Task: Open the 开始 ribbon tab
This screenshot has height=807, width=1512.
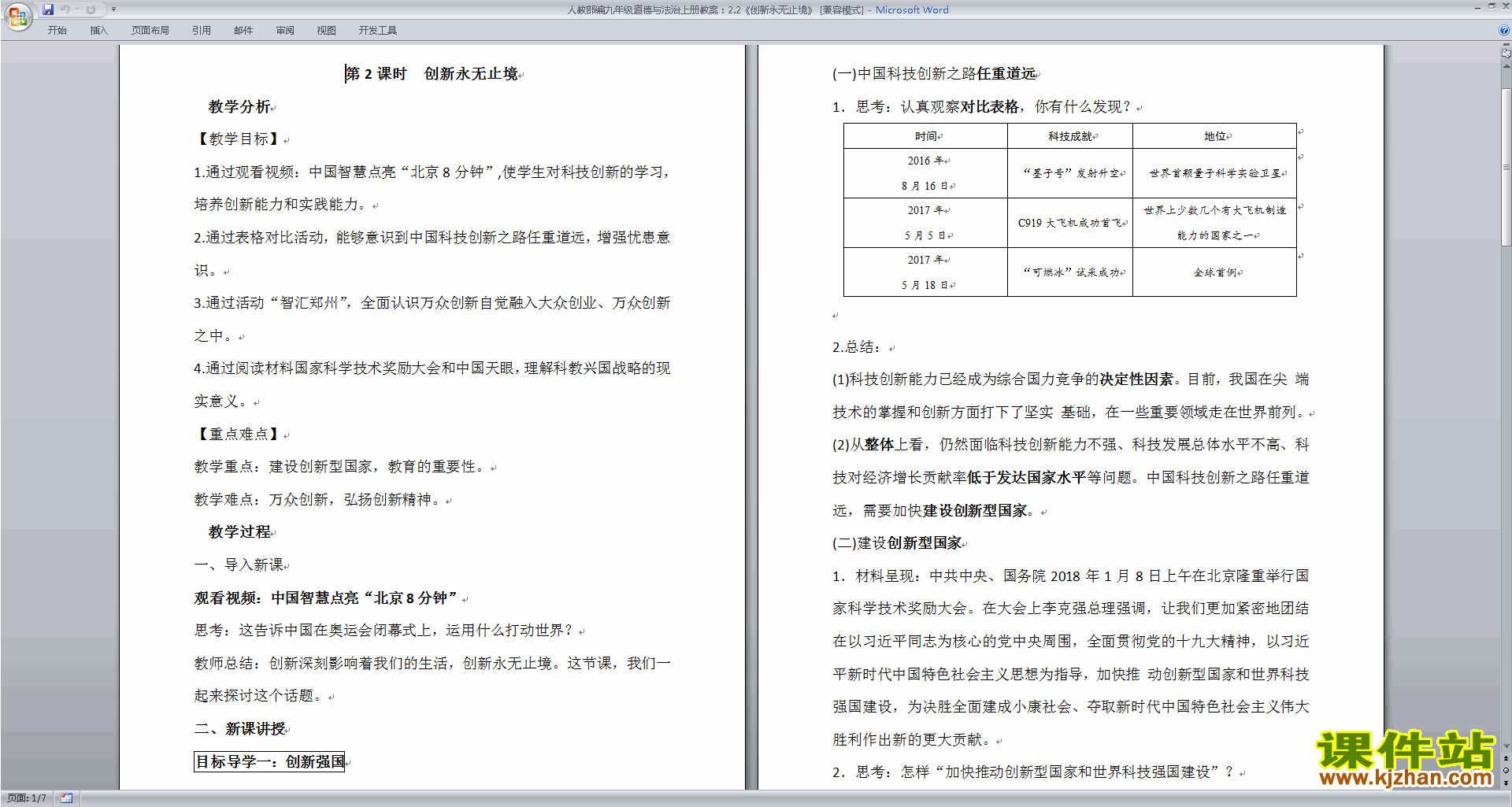Action: point(57,30)
